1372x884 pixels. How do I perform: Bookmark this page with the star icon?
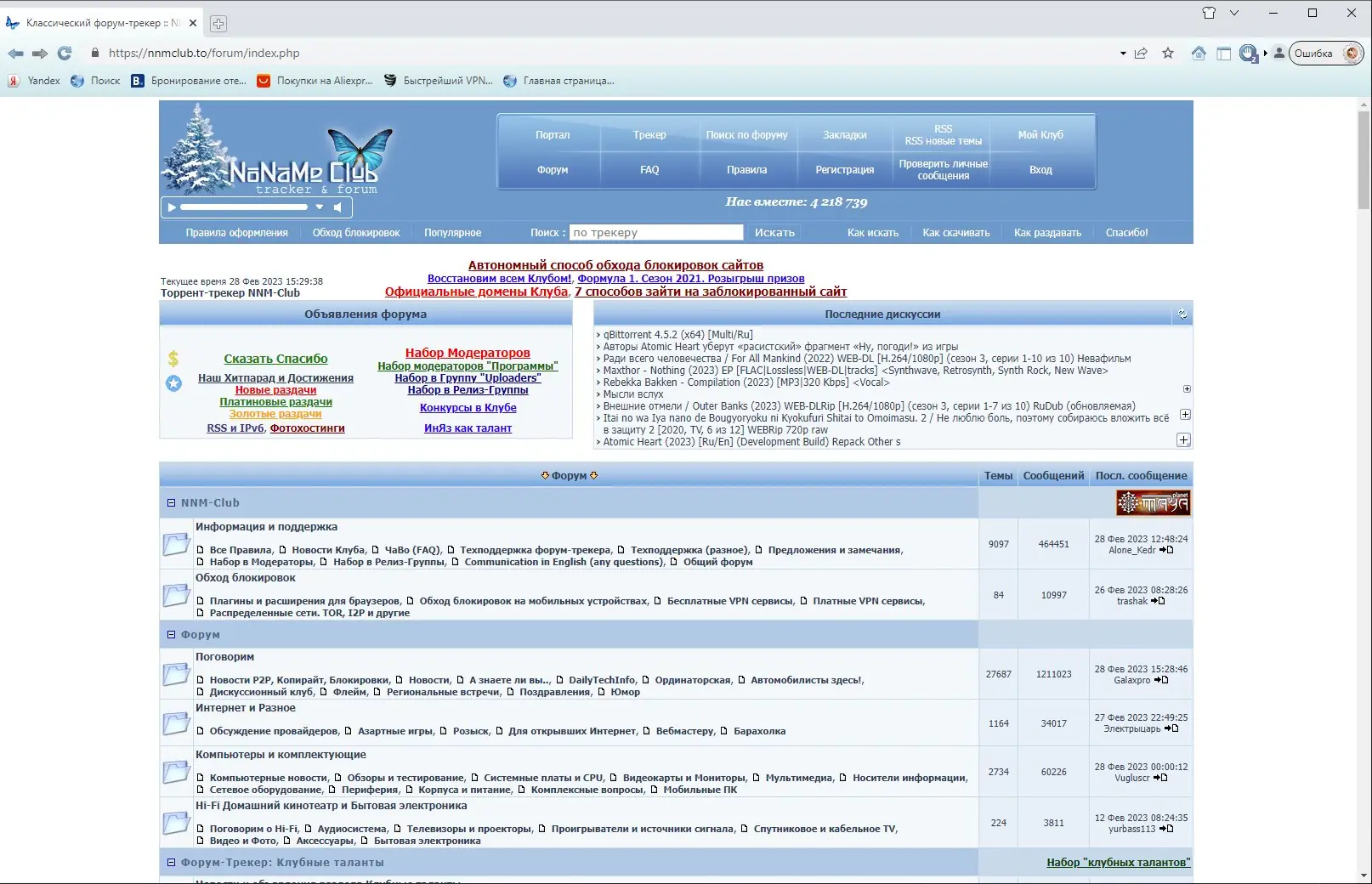click(1168, 54)
